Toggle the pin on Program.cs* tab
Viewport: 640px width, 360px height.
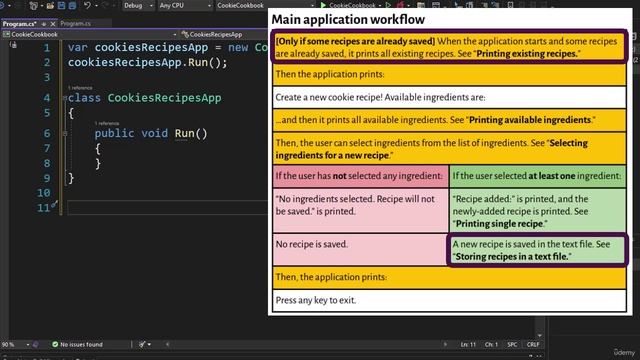(44, 24)
